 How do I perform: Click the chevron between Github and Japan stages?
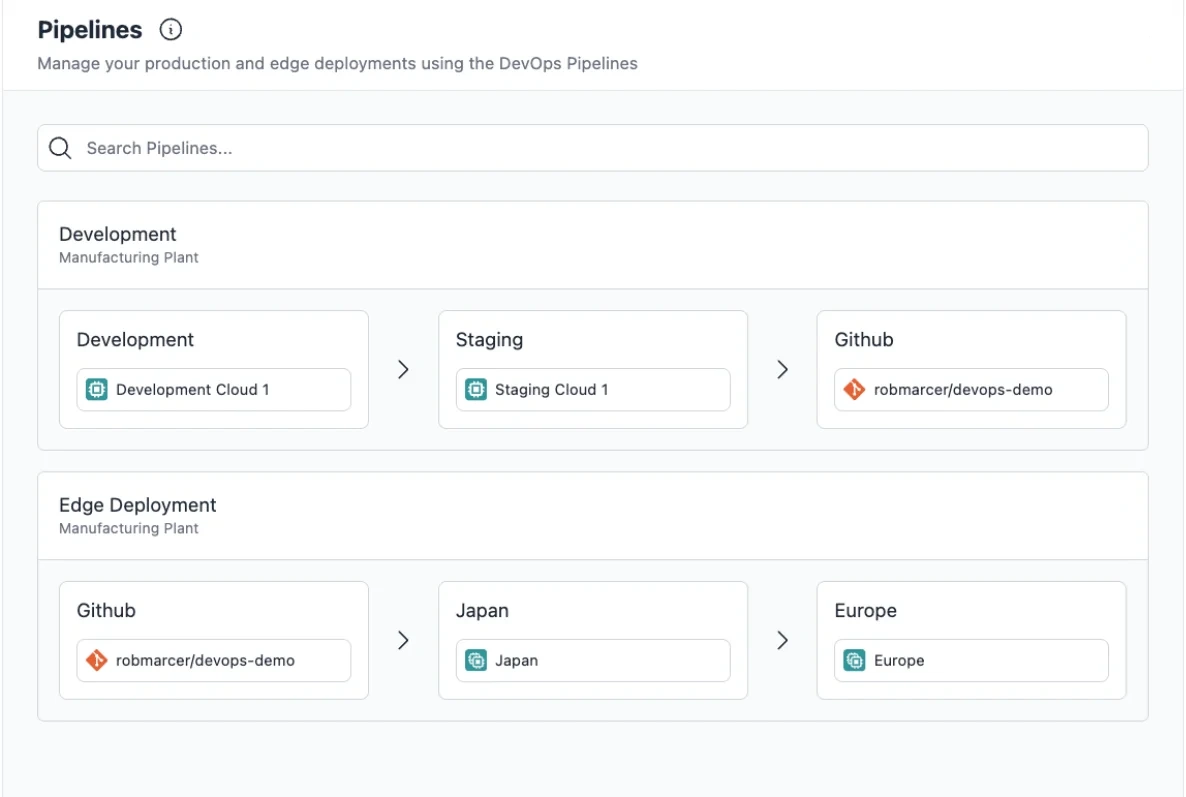(403, 640)
